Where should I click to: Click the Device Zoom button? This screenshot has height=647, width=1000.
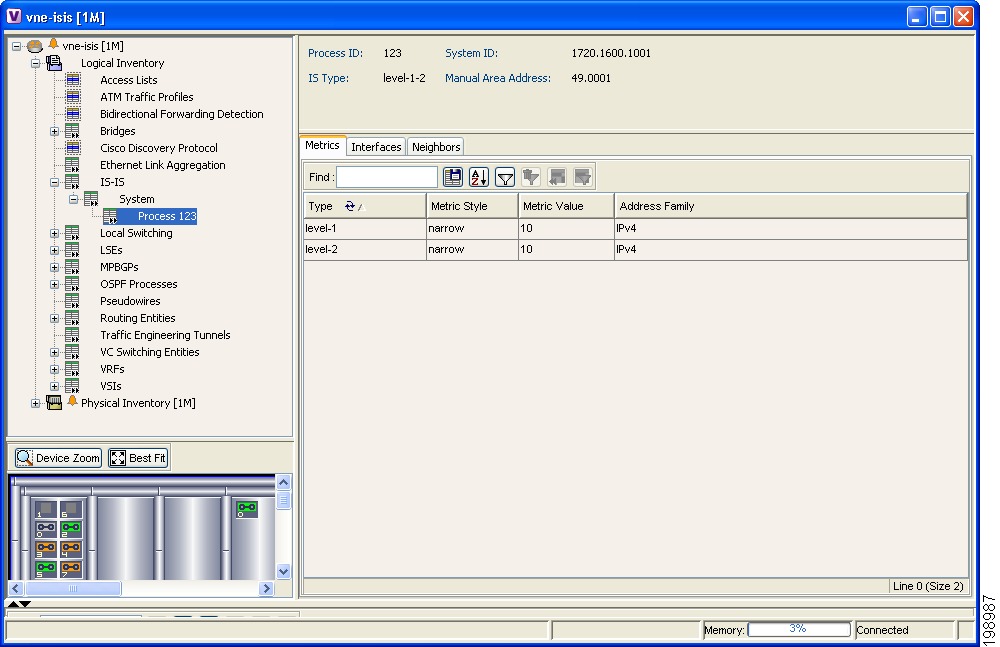[58, 457]
